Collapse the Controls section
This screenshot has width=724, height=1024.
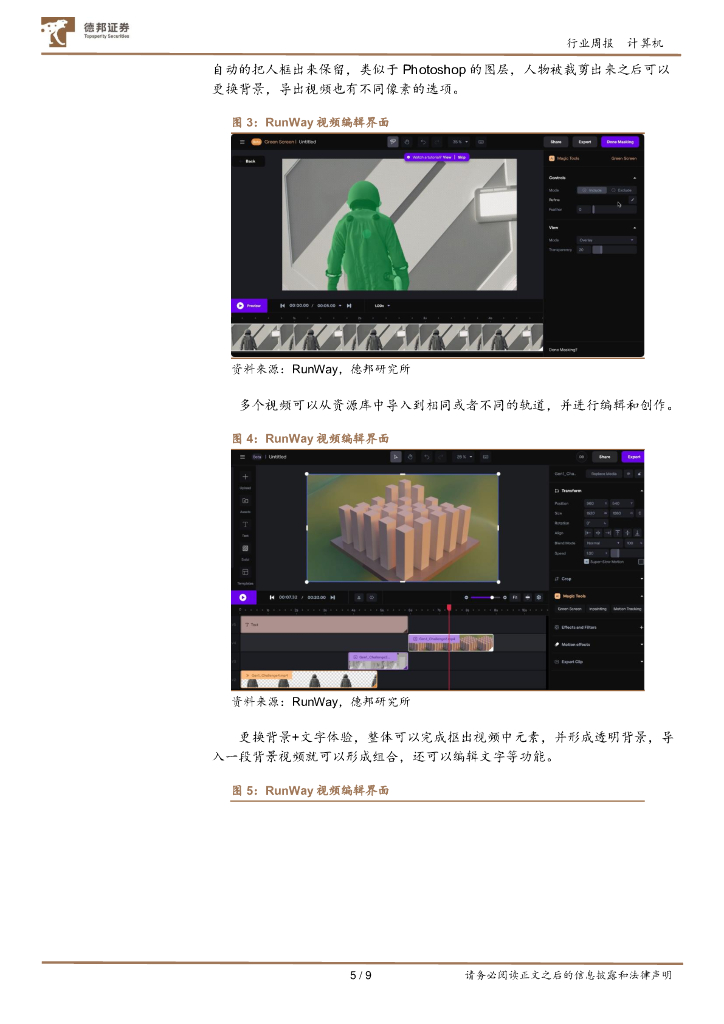pos(634,178)
